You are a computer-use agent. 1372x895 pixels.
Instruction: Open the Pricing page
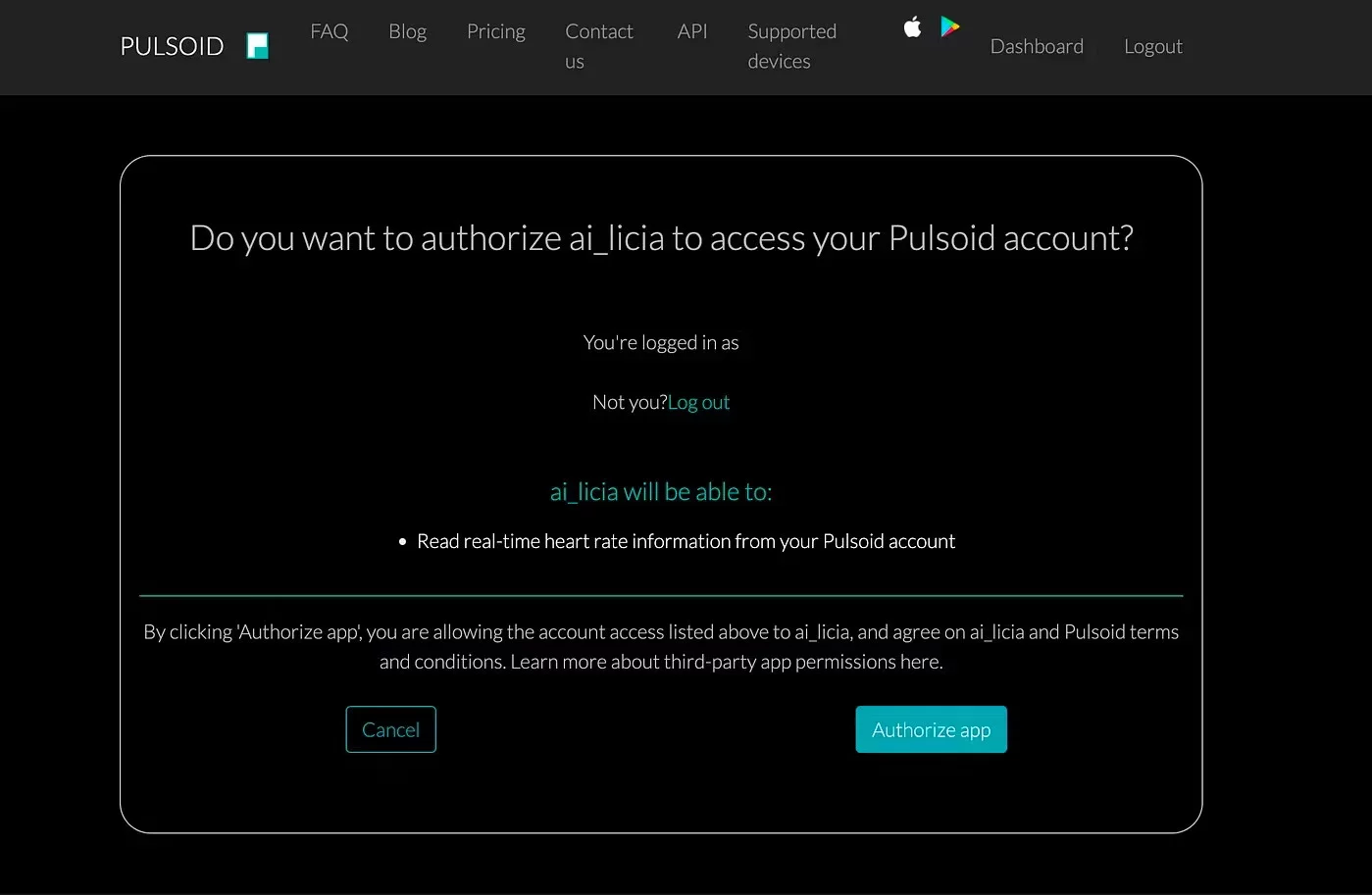495,31
